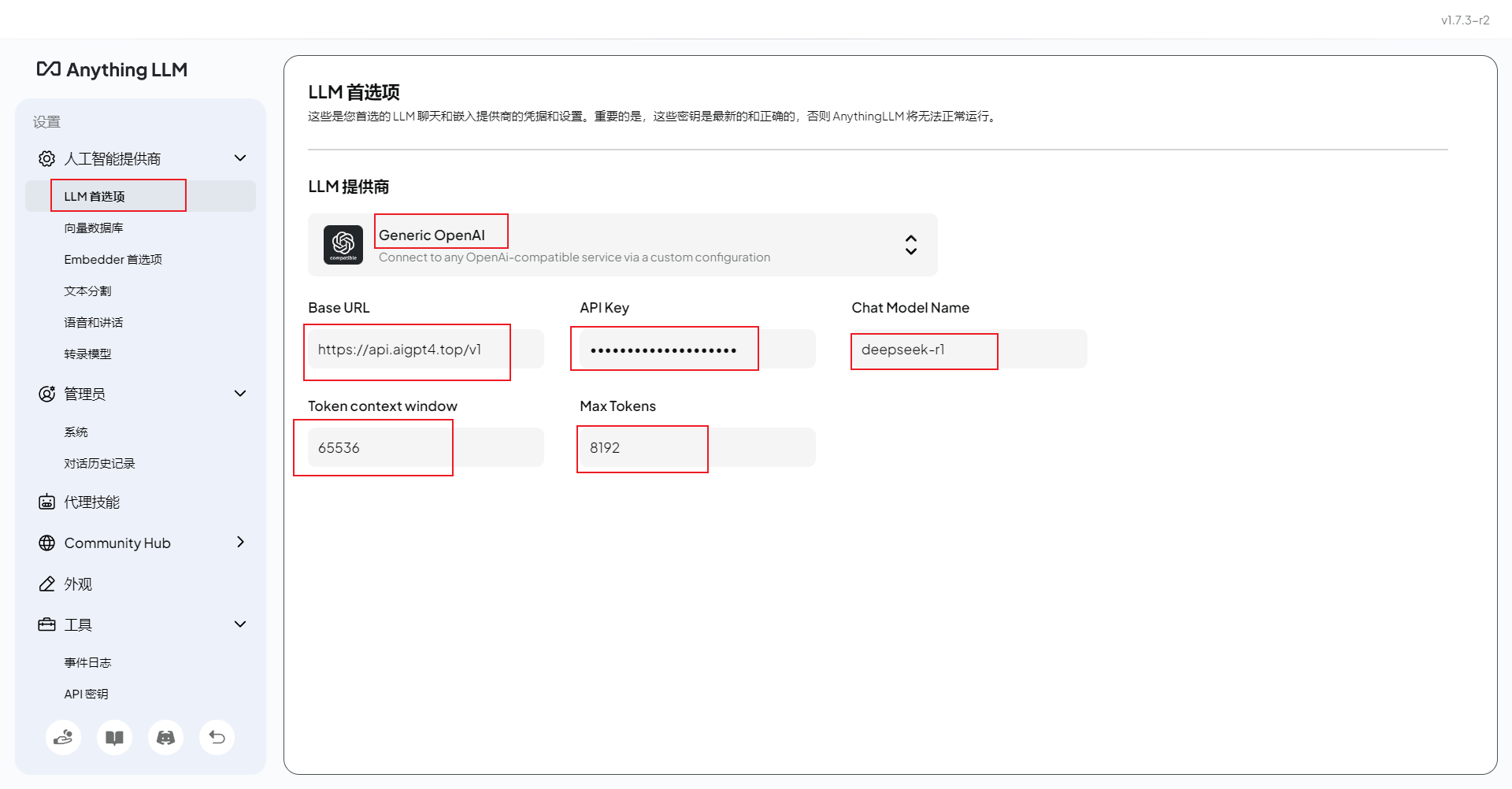Click the OpenAI-compatible service description text
The image size is (1512, 789).
[x=575, y=257]
